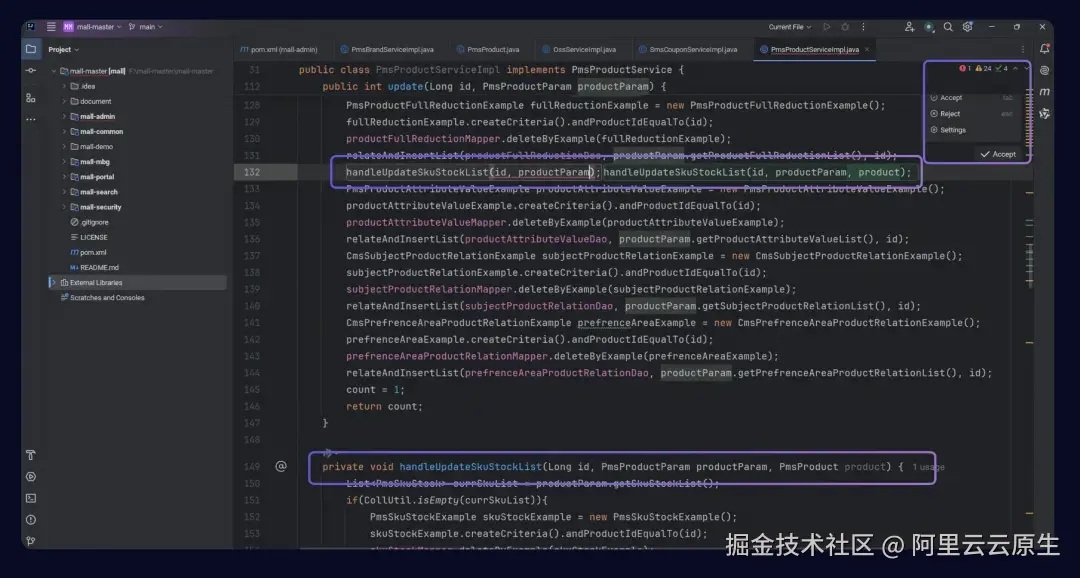This screenshot has width=1080, height=578.
Task: Open the Current File run configuration dropdown
Action: click(x=789, y=27)
